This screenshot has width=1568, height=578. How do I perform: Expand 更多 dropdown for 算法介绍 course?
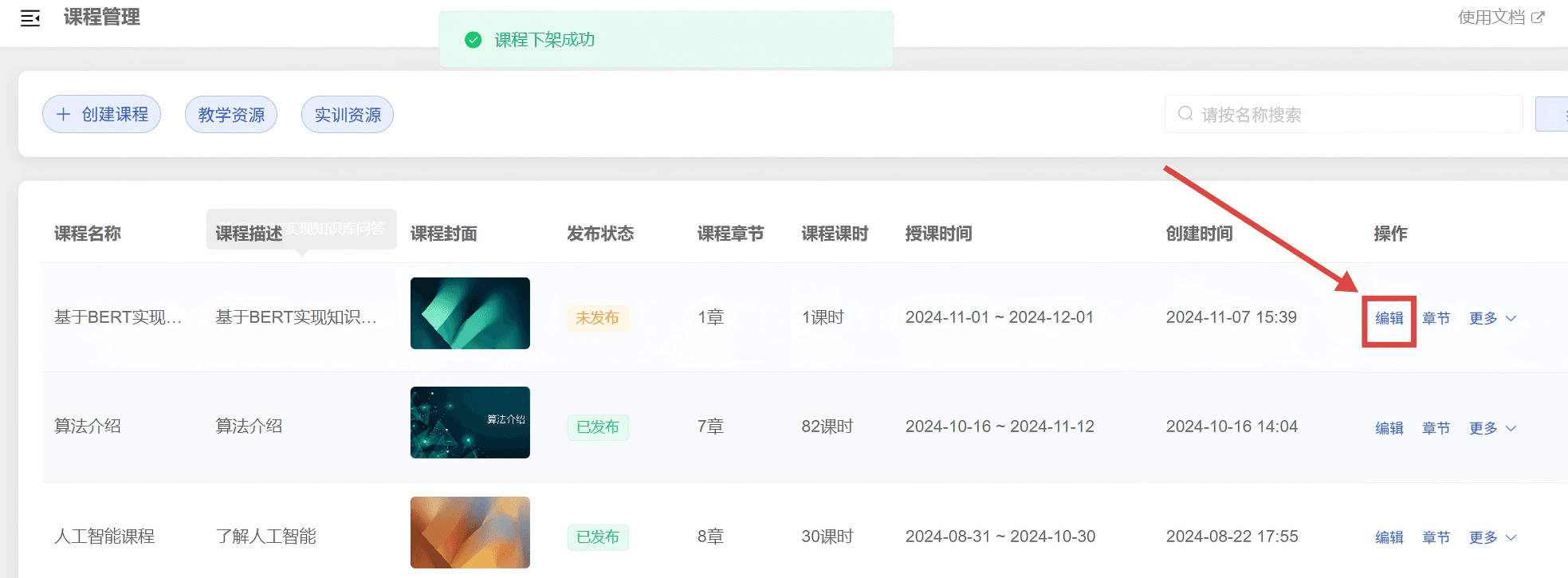[1491, 428]
